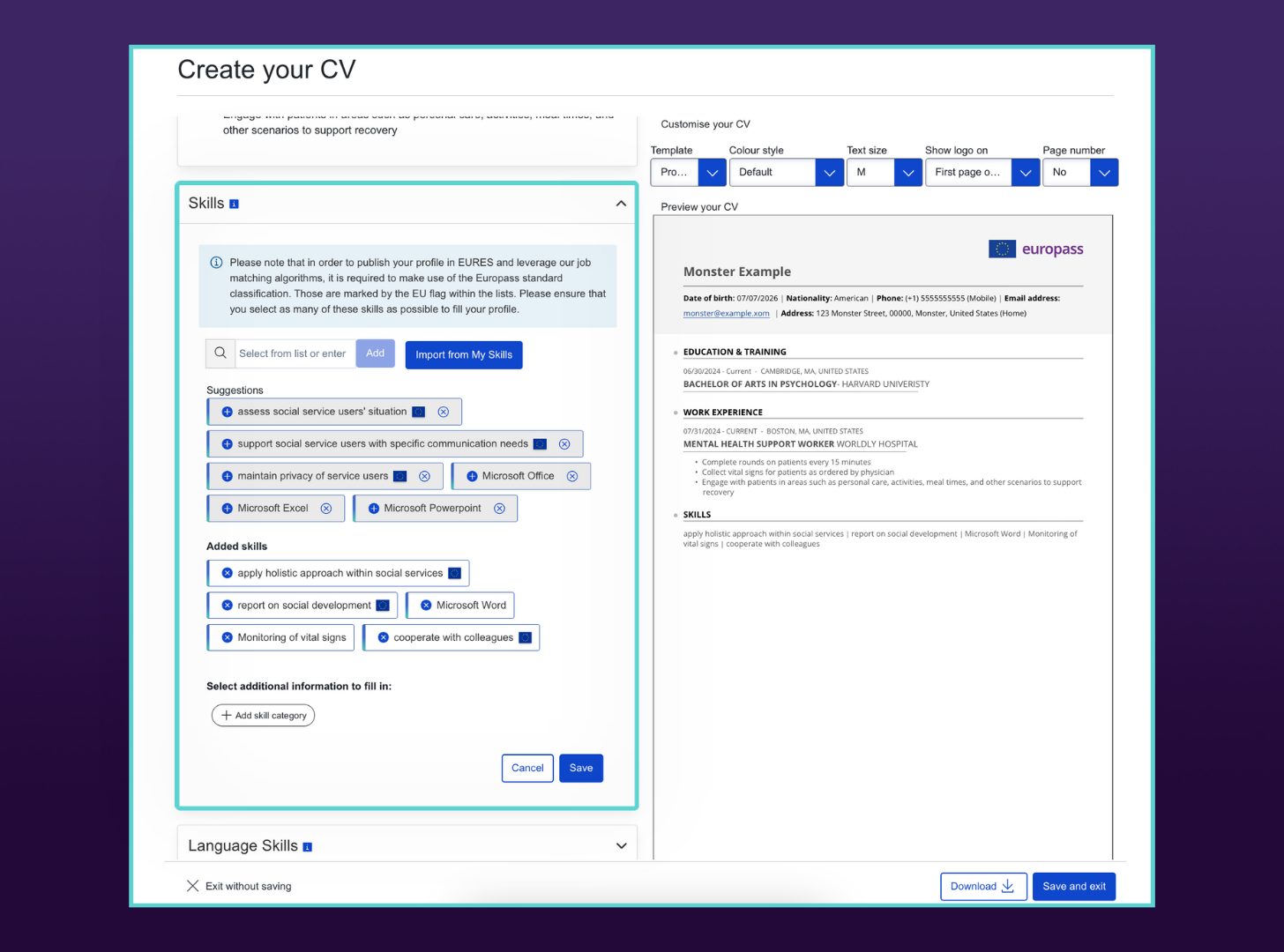The height and width of the screenshot is (952, 1284).
Task: Click the 'Added skills' label
Action: [x=236, y=547]
